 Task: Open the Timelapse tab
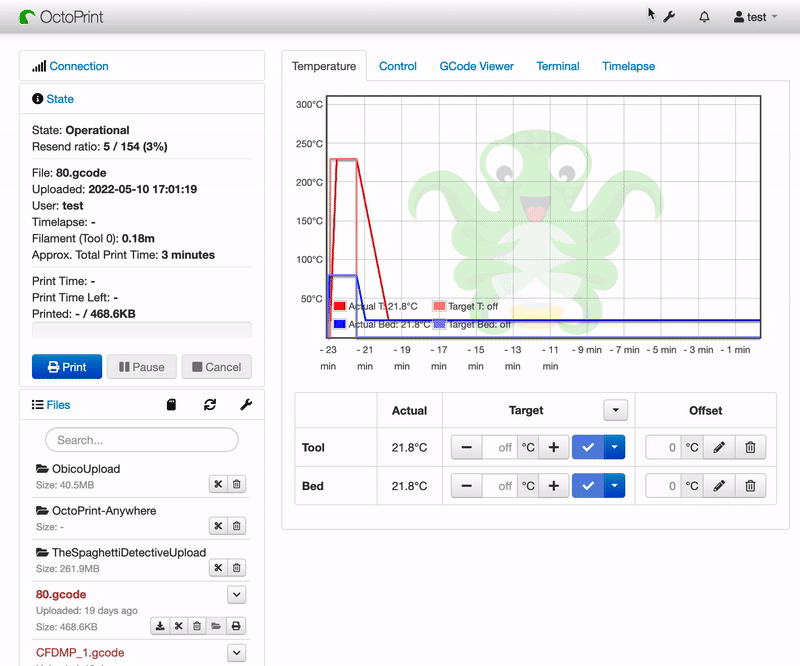point(628,66)
